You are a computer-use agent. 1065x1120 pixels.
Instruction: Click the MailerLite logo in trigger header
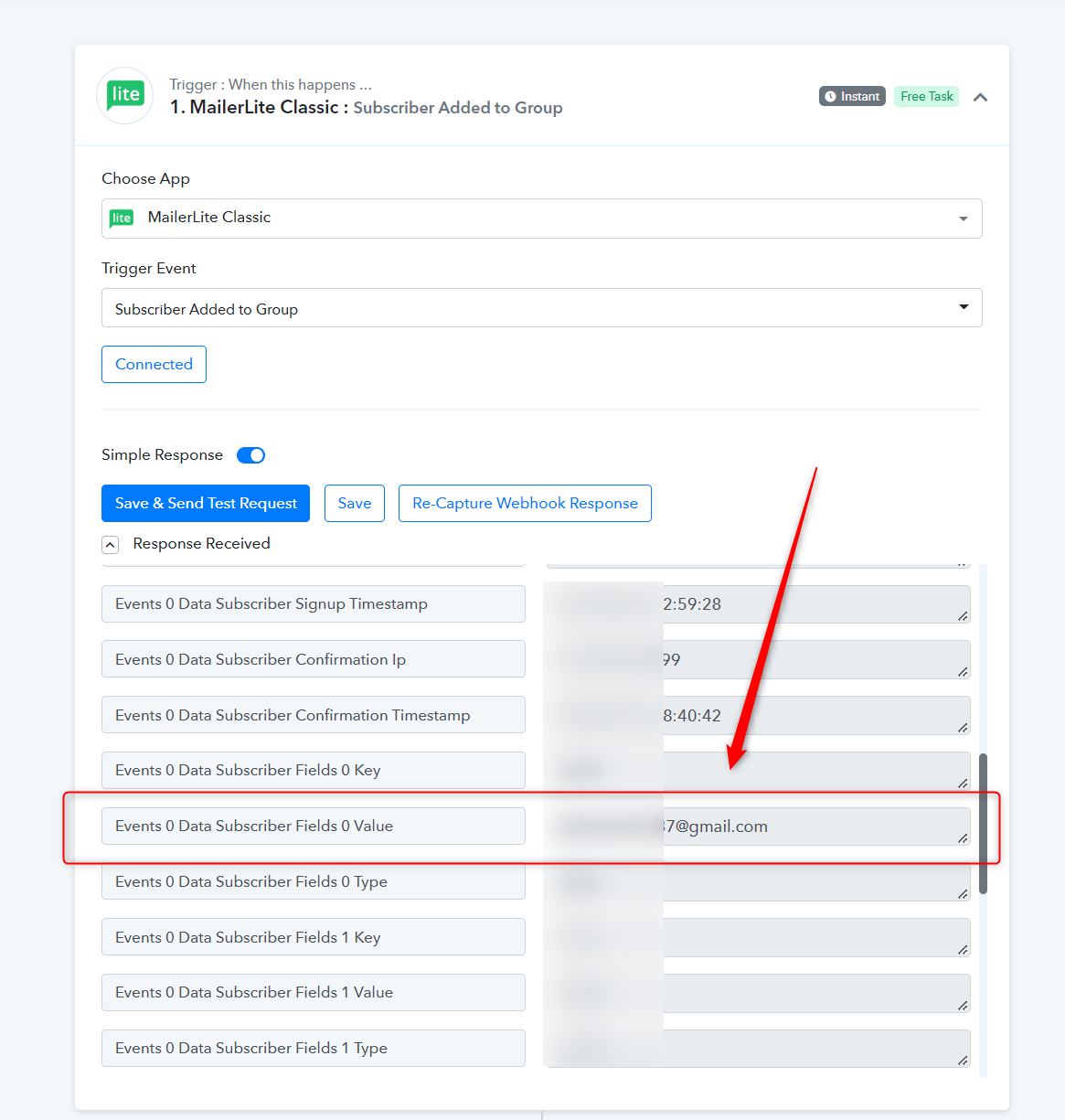click(125, 95)
